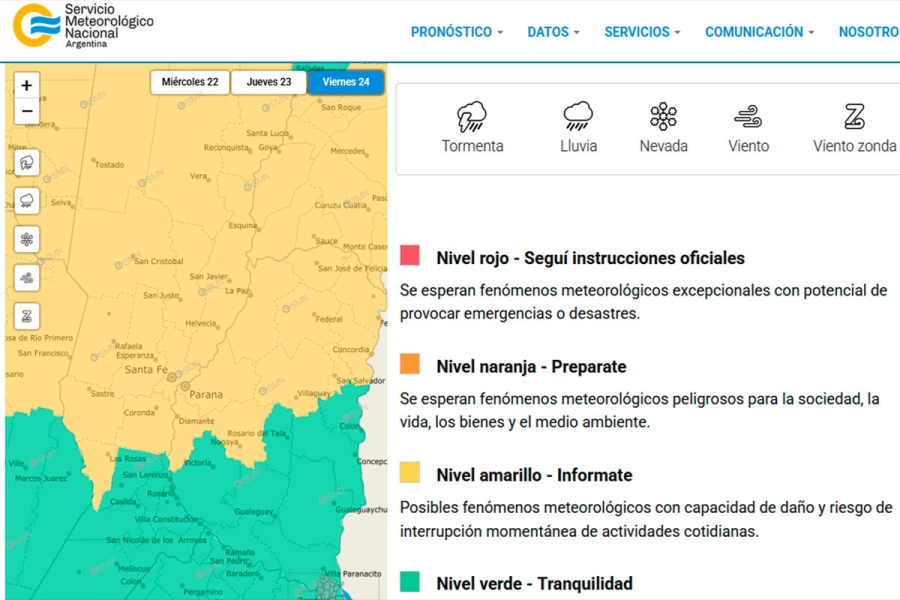This screenshot has height=600, width=900.
Task: Toggle the storm layer button on the map
Action: click(27, 162)
